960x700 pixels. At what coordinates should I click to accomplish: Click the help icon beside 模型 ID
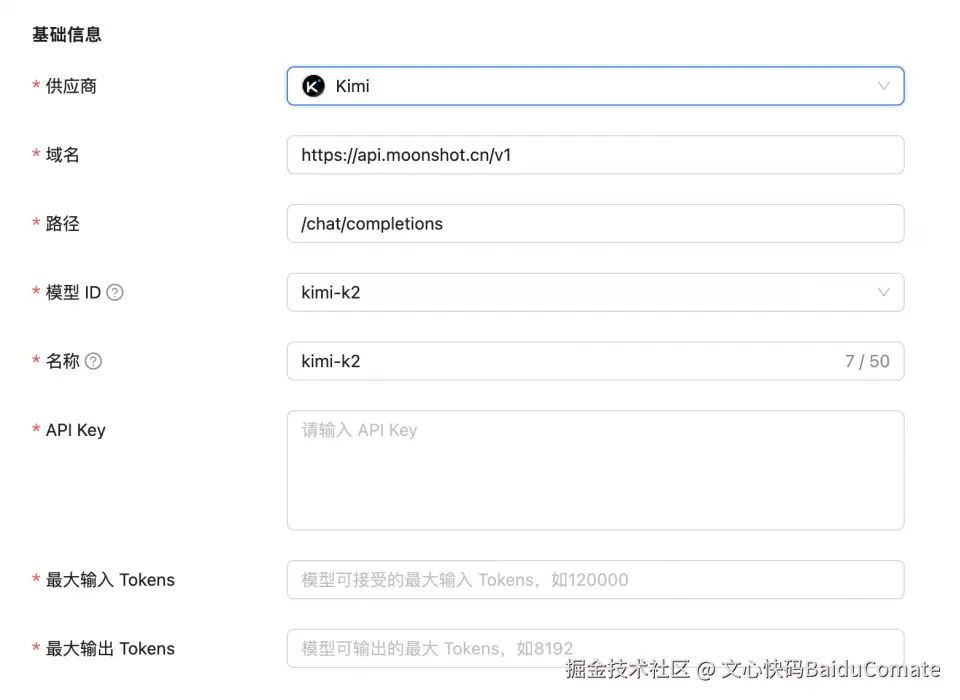[x=115, y=293]
